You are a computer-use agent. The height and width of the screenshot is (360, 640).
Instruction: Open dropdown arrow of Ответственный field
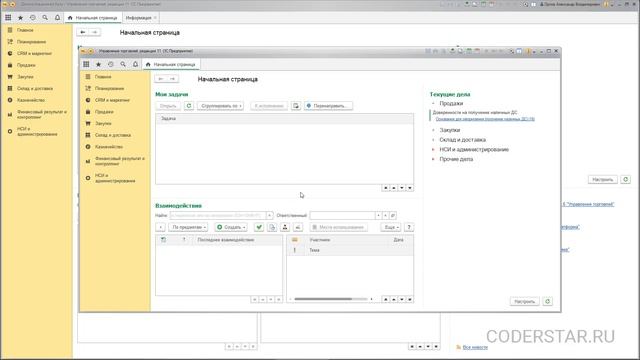(378, 215)
